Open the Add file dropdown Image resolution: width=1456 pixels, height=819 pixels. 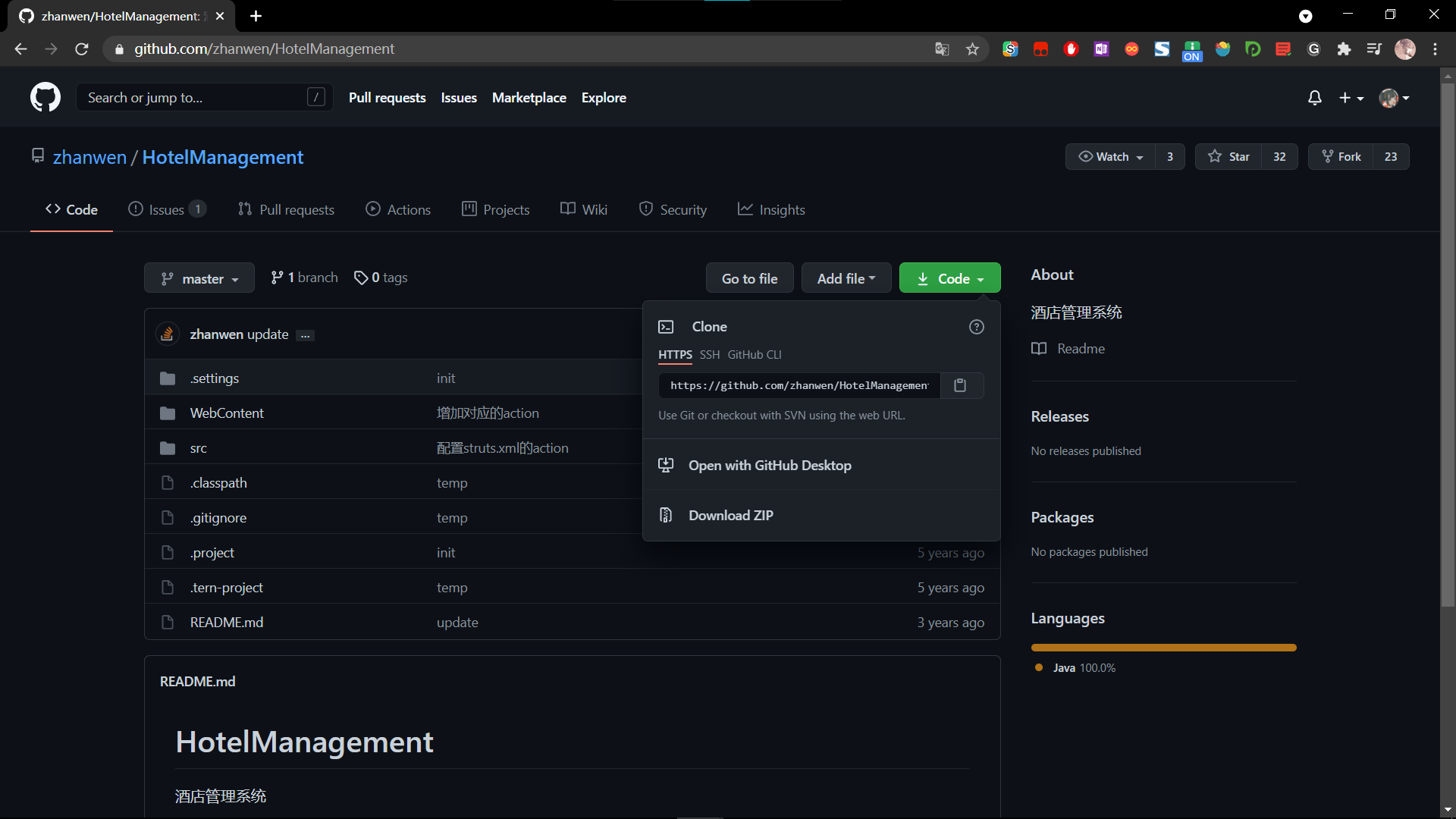(x=846, y=278)
